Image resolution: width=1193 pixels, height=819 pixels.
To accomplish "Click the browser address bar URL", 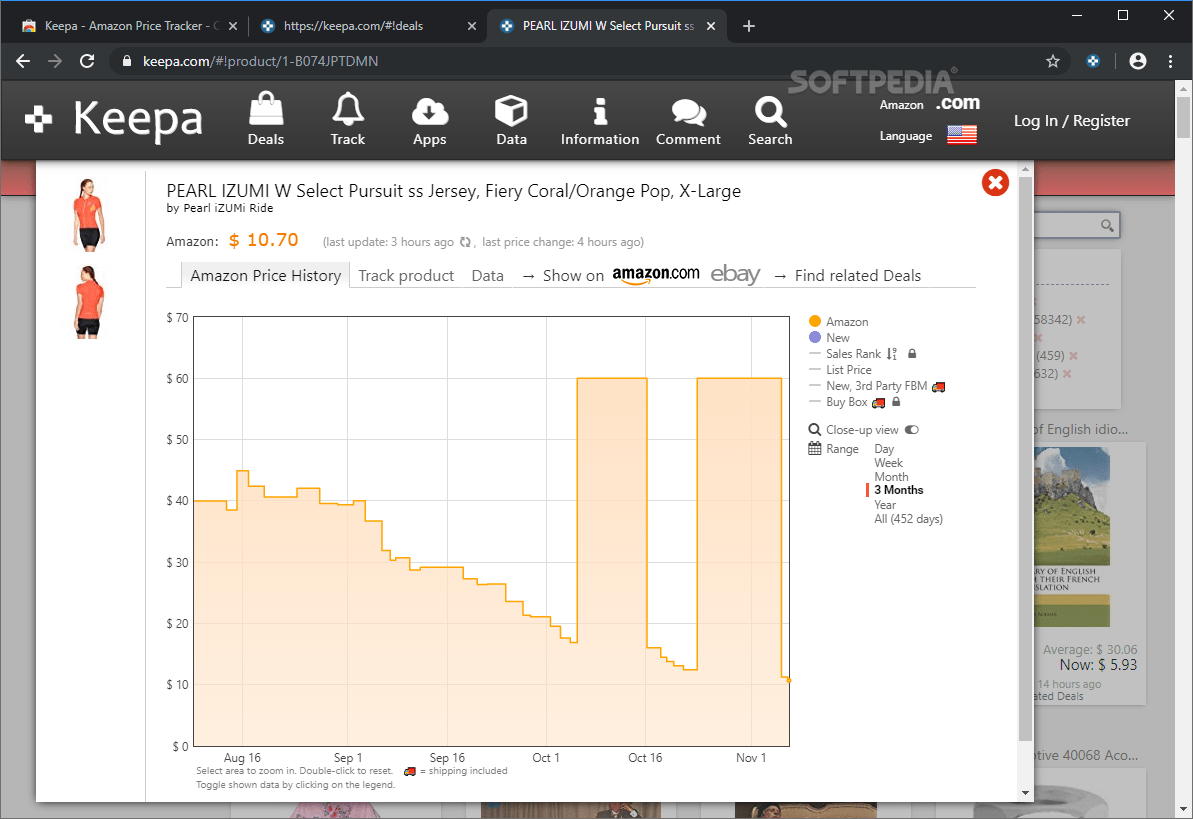I will tap(260, 61).
